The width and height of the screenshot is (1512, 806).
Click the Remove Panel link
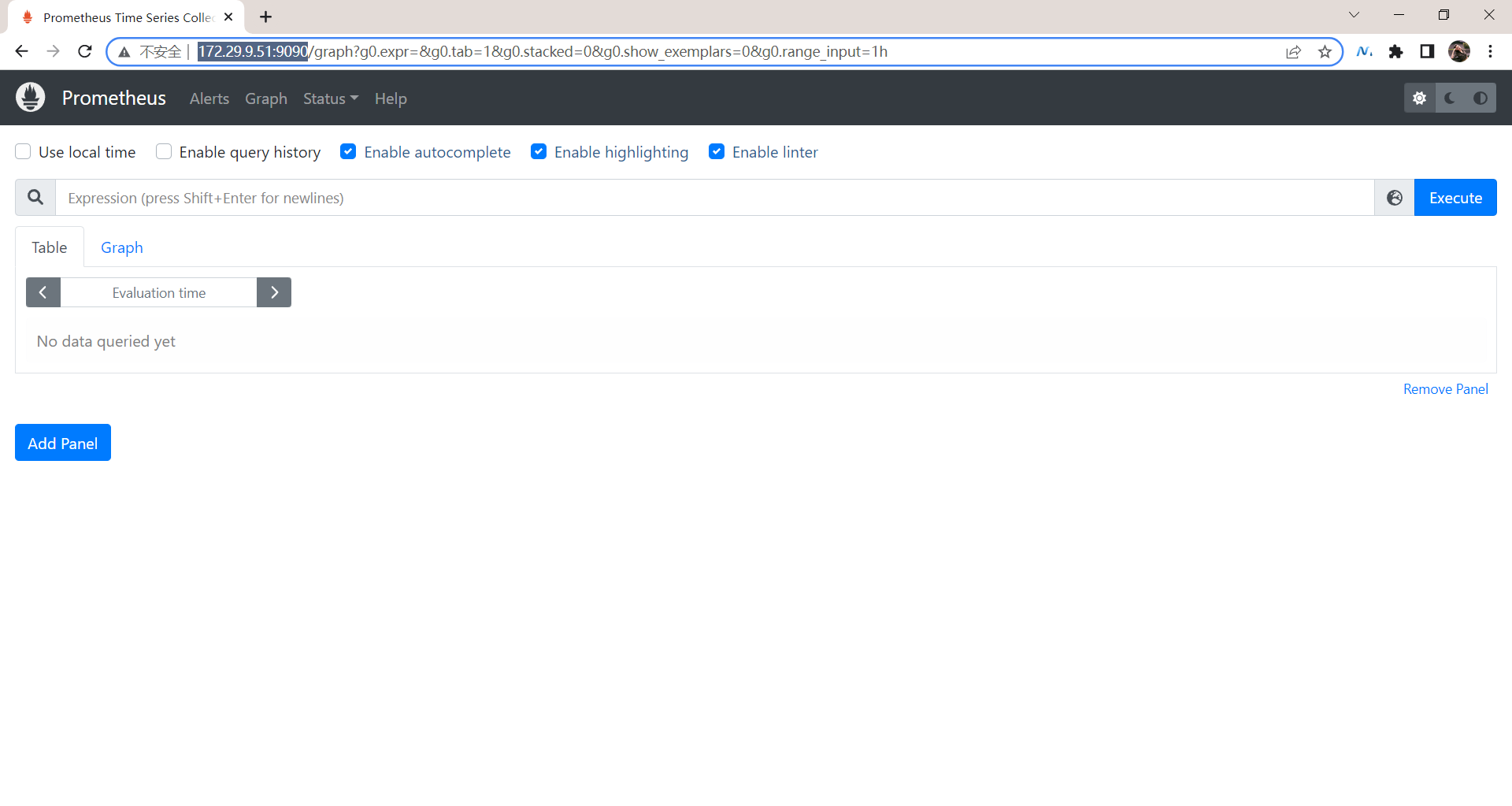(x=1446, y=389)
